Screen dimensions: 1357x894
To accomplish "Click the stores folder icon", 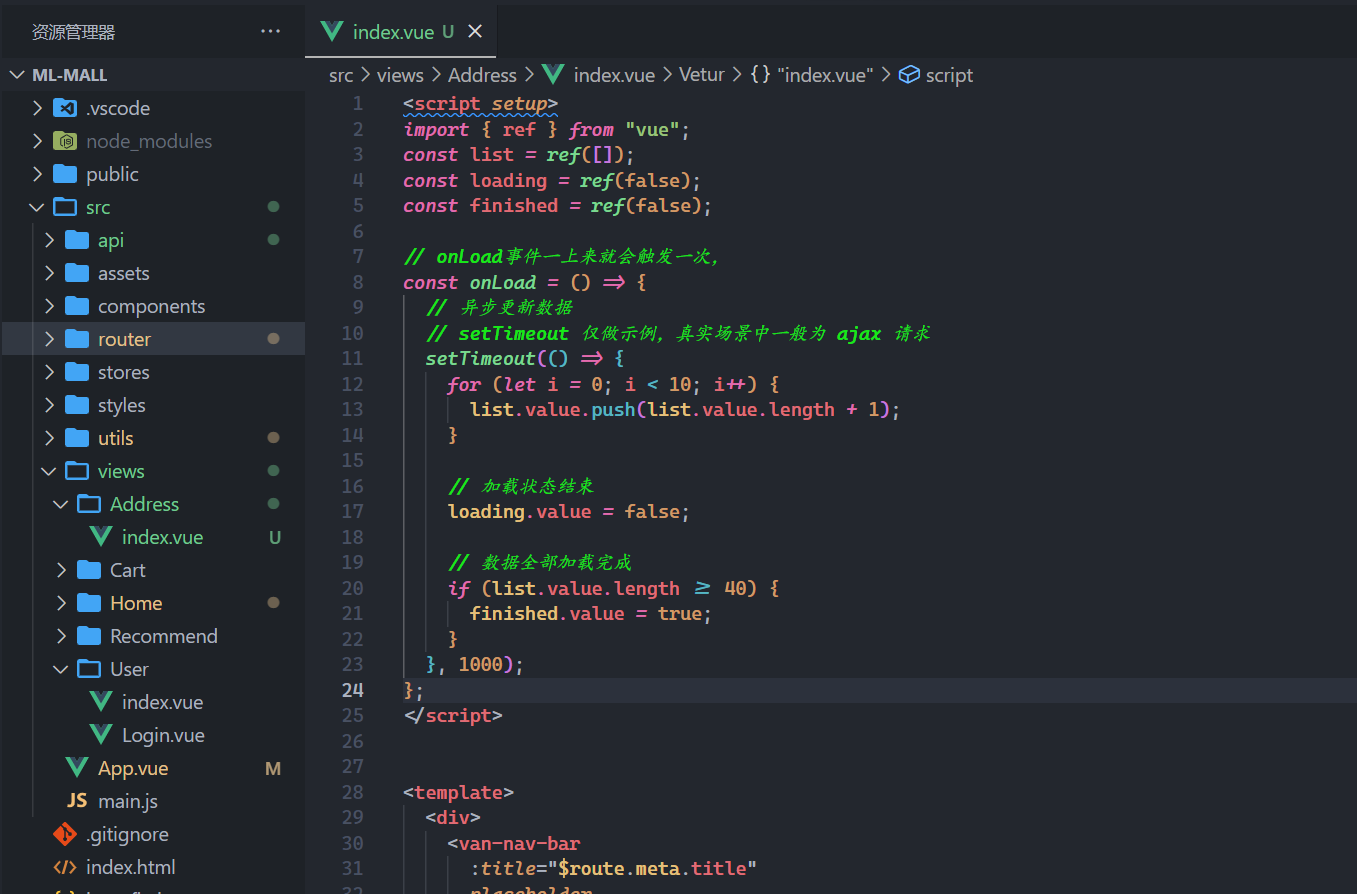I will (x=77, y=372).
